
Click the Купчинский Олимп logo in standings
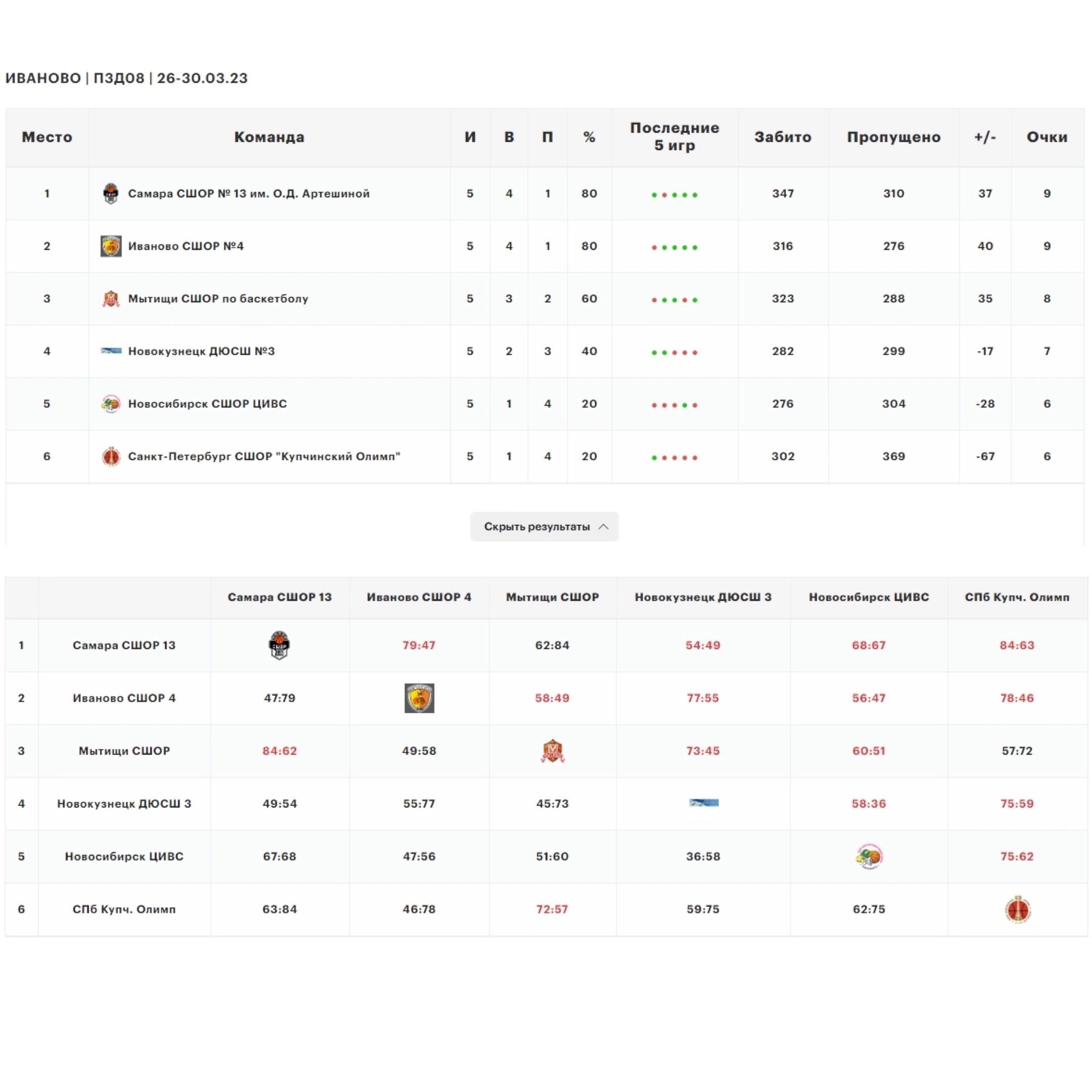[111, 456]
